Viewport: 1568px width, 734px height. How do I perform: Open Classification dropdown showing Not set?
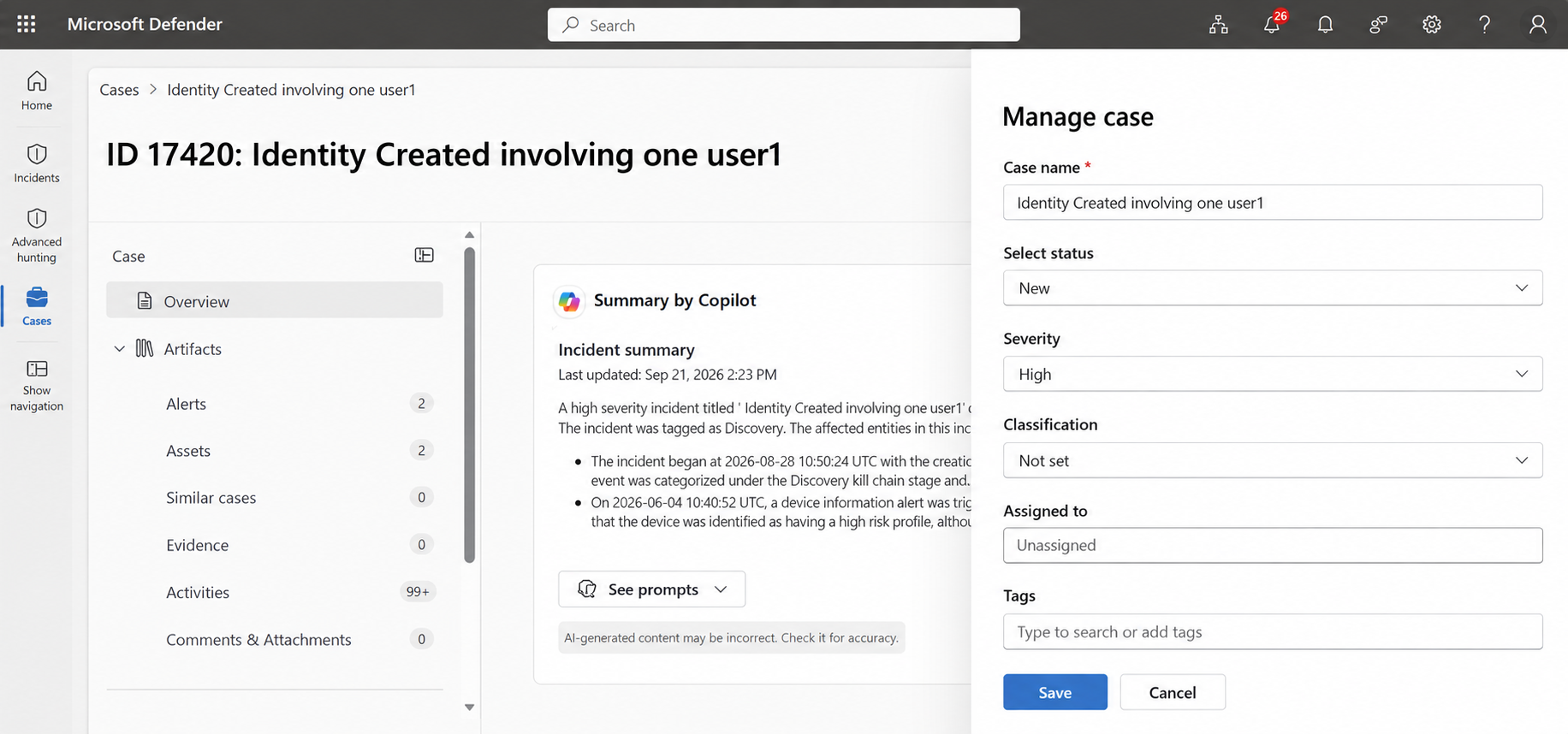1273,460
